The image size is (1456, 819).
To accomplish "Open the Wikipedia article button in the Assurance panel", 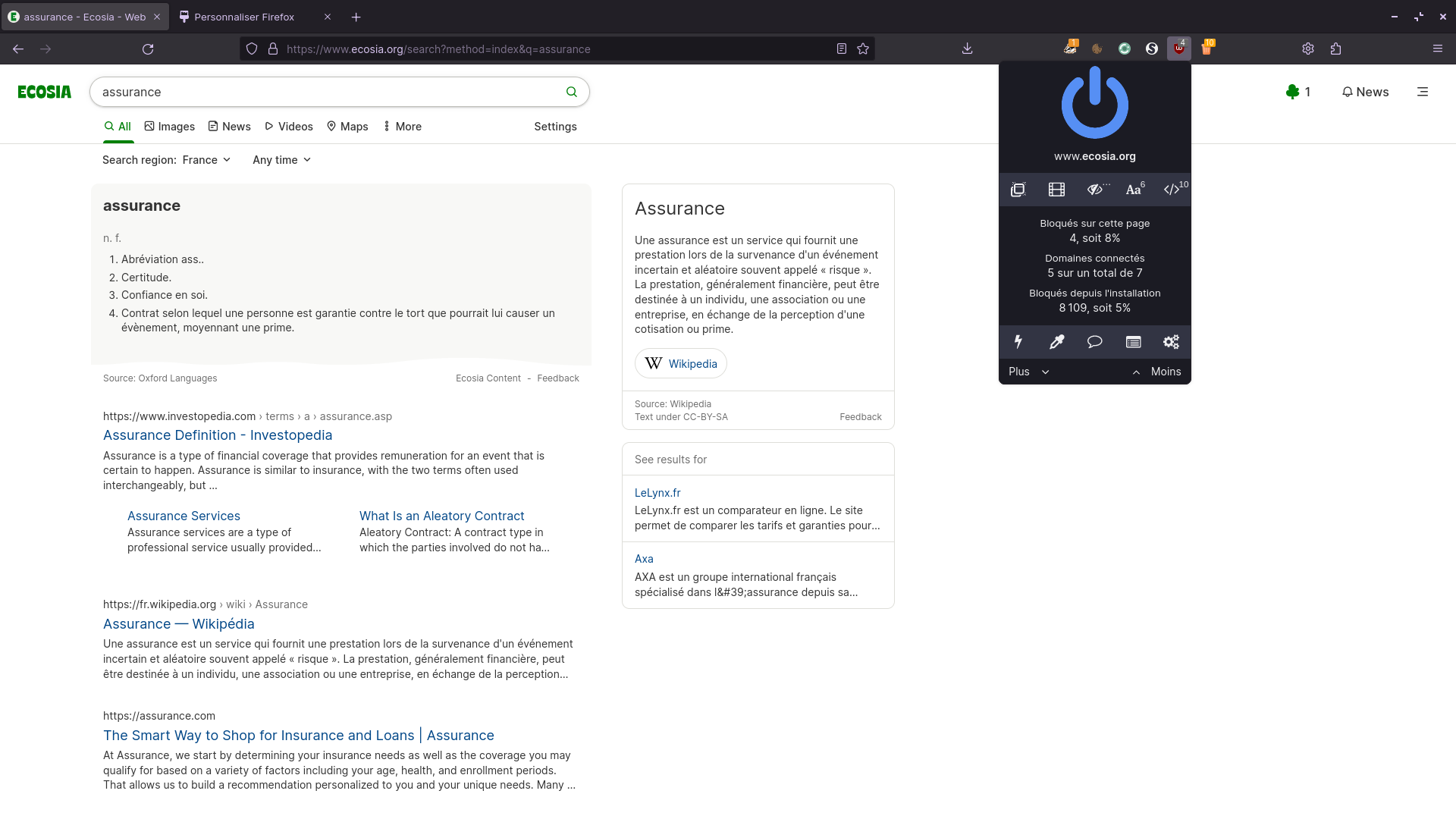I will click(680, 363).
